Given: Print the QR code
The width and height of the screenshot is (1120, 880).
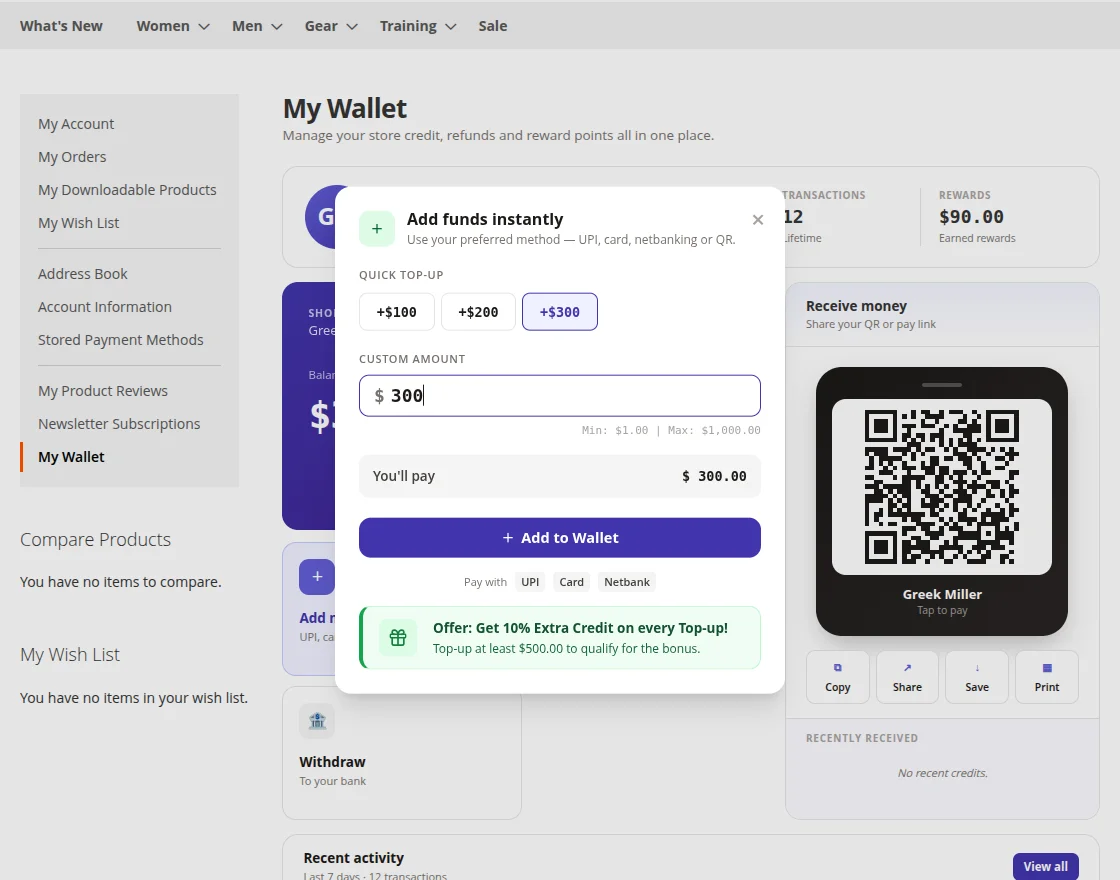Looking at the screenshot, I should tap(1046, 677).
